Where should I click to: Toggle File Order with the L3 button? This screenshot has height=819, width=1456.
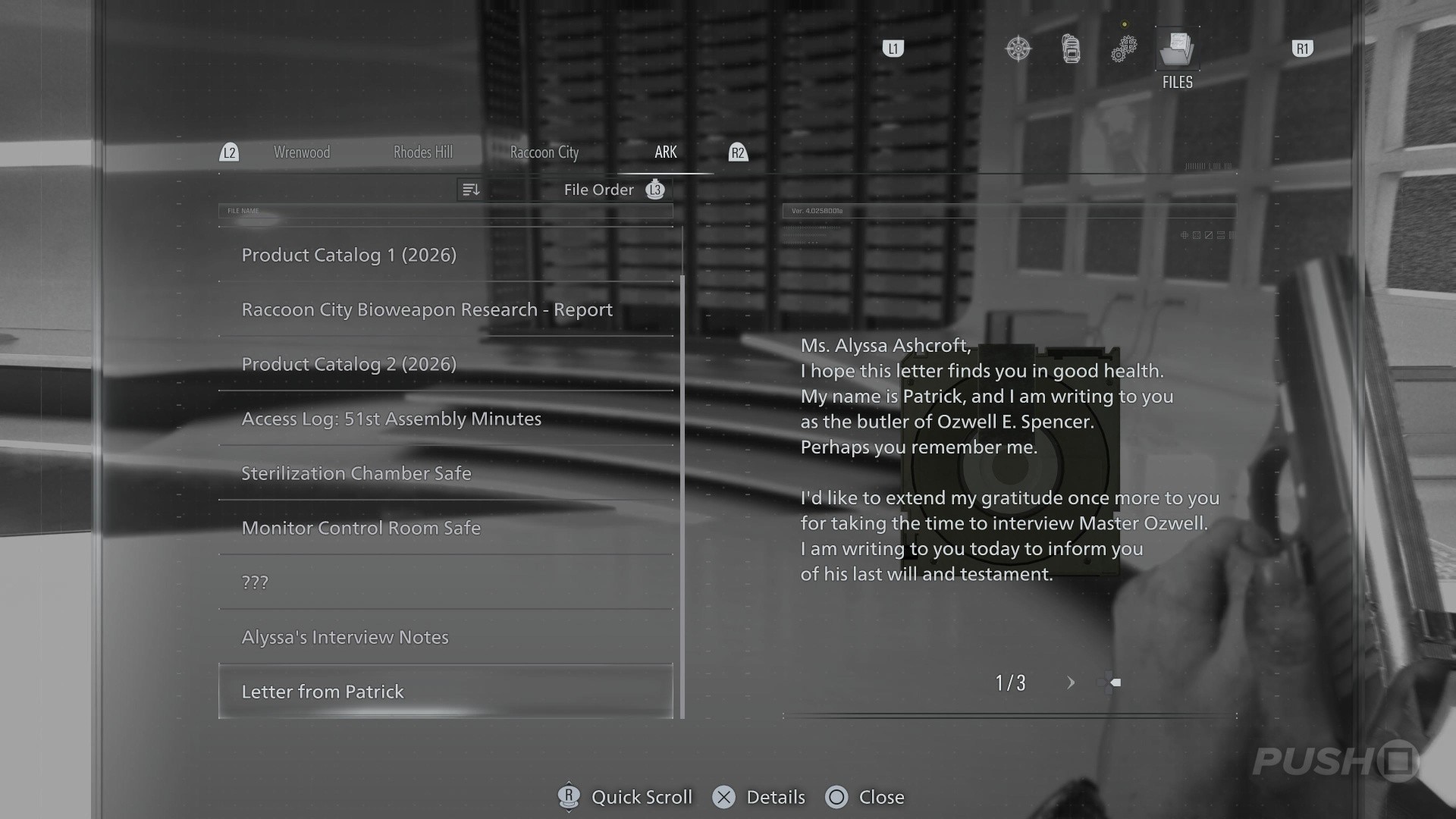coord(655,190)
